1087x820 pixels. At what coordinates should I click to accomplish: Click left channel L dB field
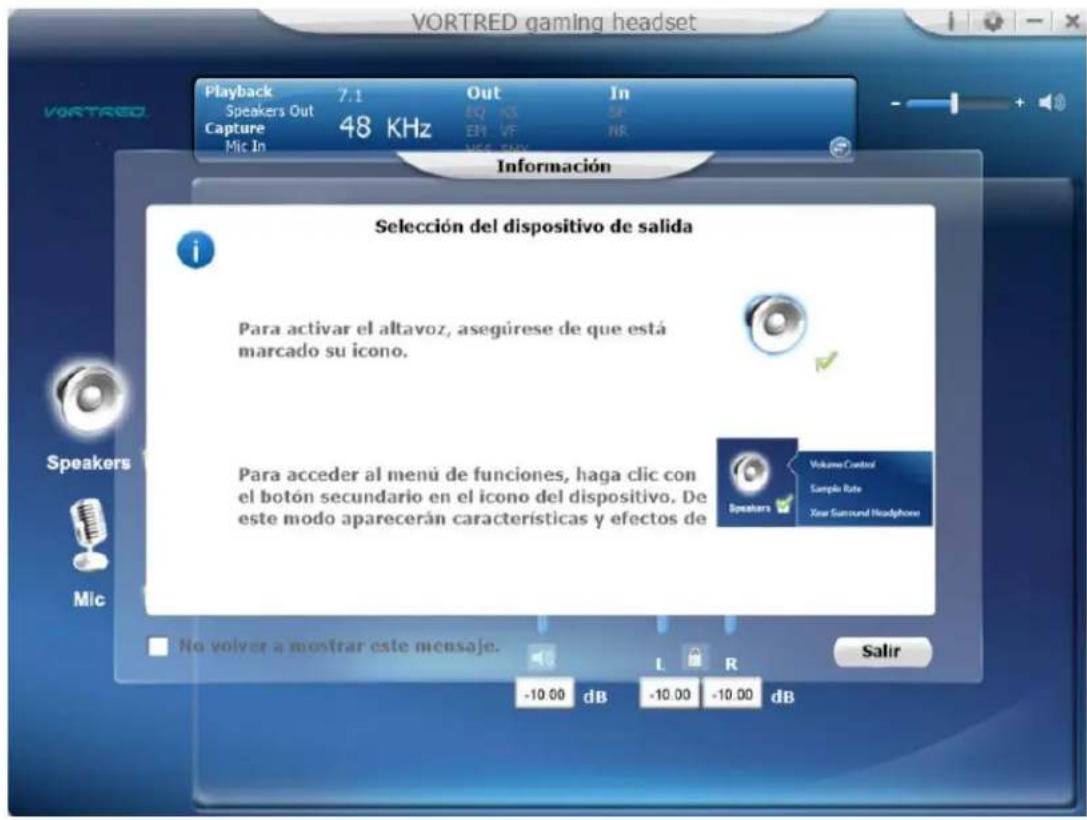click(670, 694)
